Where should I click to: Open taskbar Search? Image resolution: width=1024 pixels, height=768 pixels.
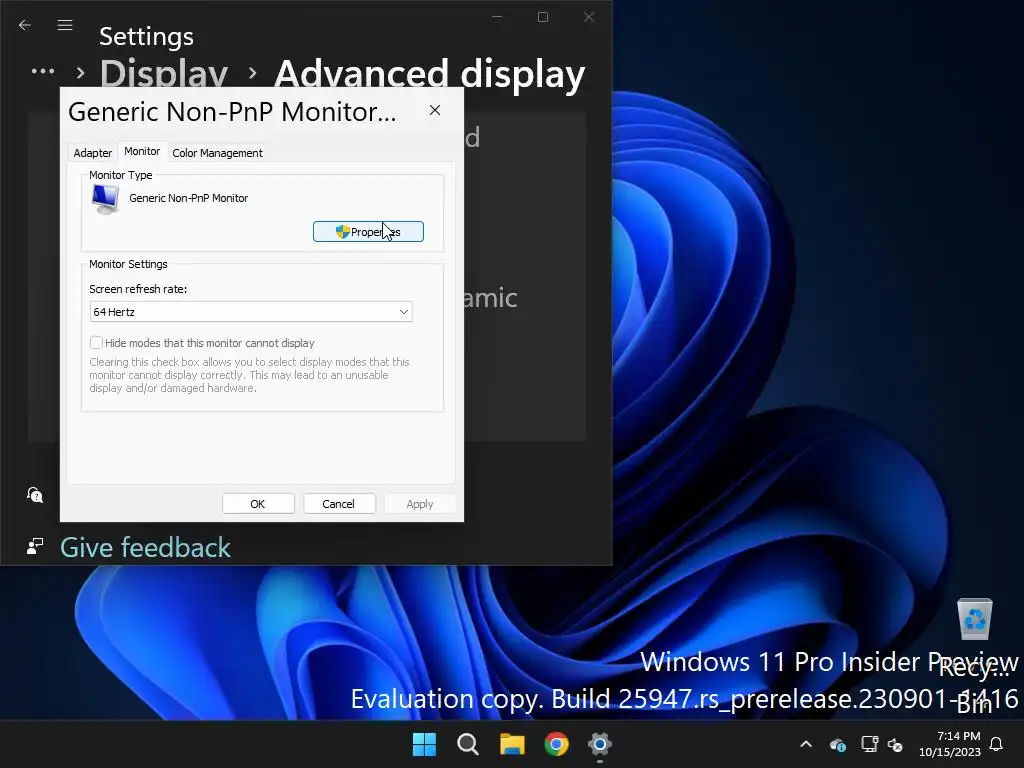468,744
